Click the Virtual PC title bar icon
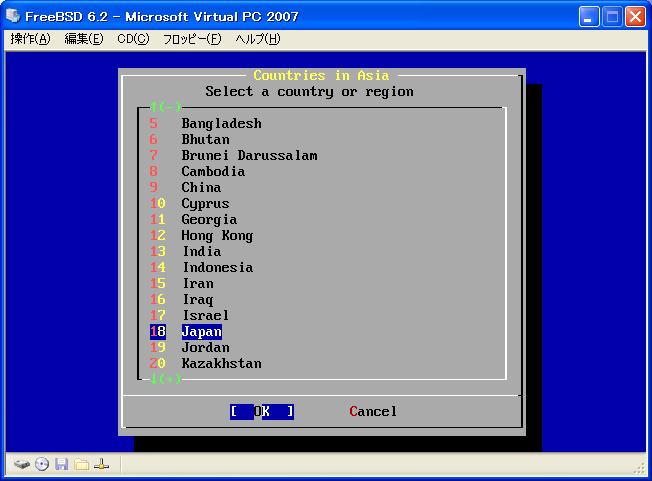652x481 pixels. pyautogui.click(x=13, y=16)
